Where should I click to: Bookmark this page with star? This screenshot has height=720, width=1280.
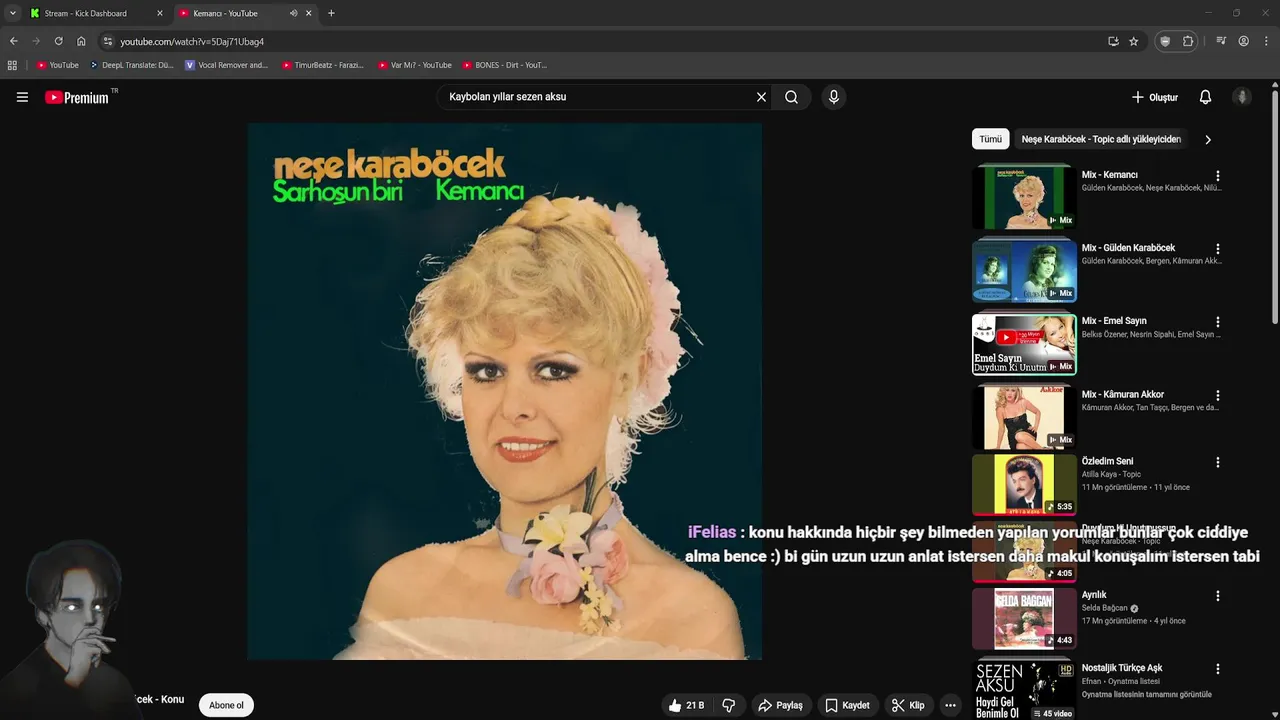coord(1133,41)
